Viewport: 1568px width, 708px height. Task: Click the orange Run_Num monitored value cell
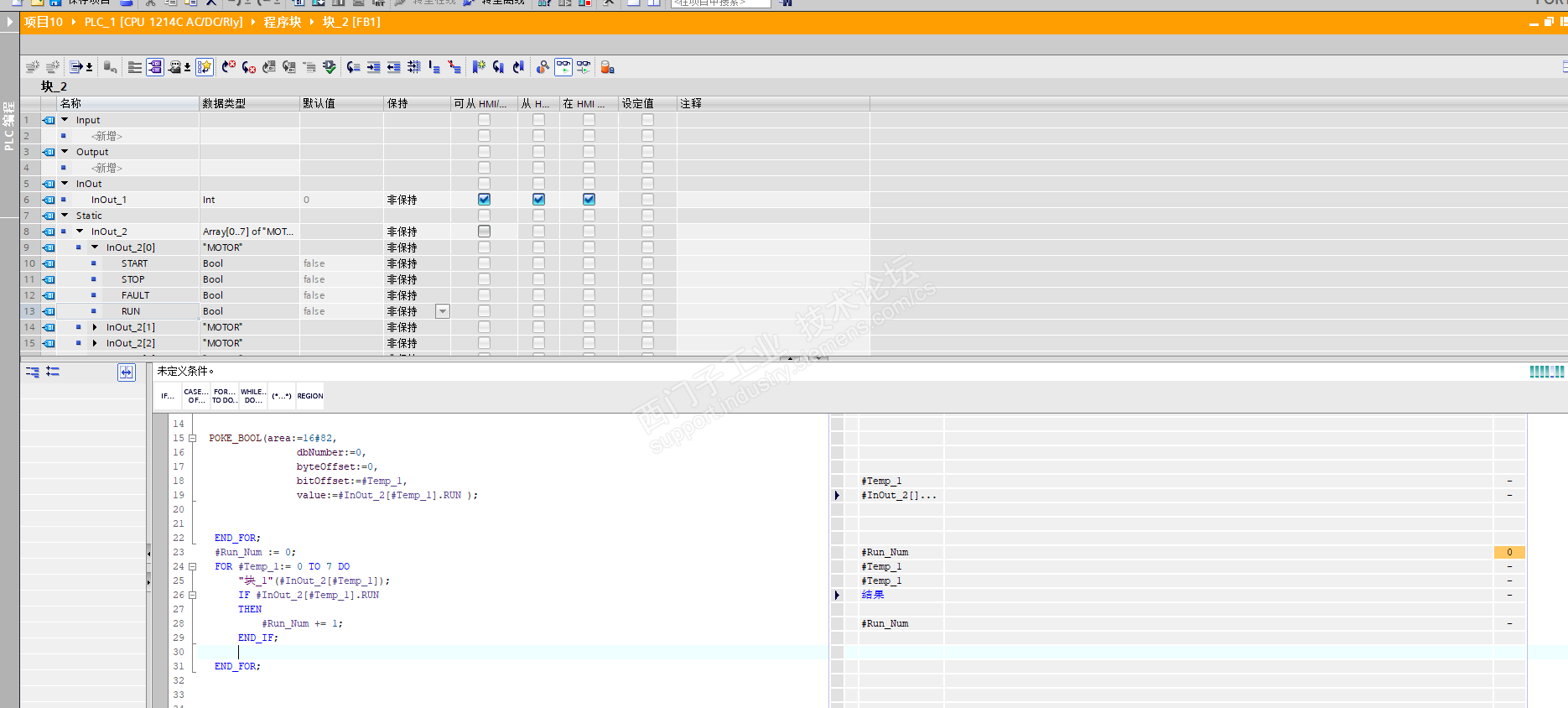[1508, 552]
